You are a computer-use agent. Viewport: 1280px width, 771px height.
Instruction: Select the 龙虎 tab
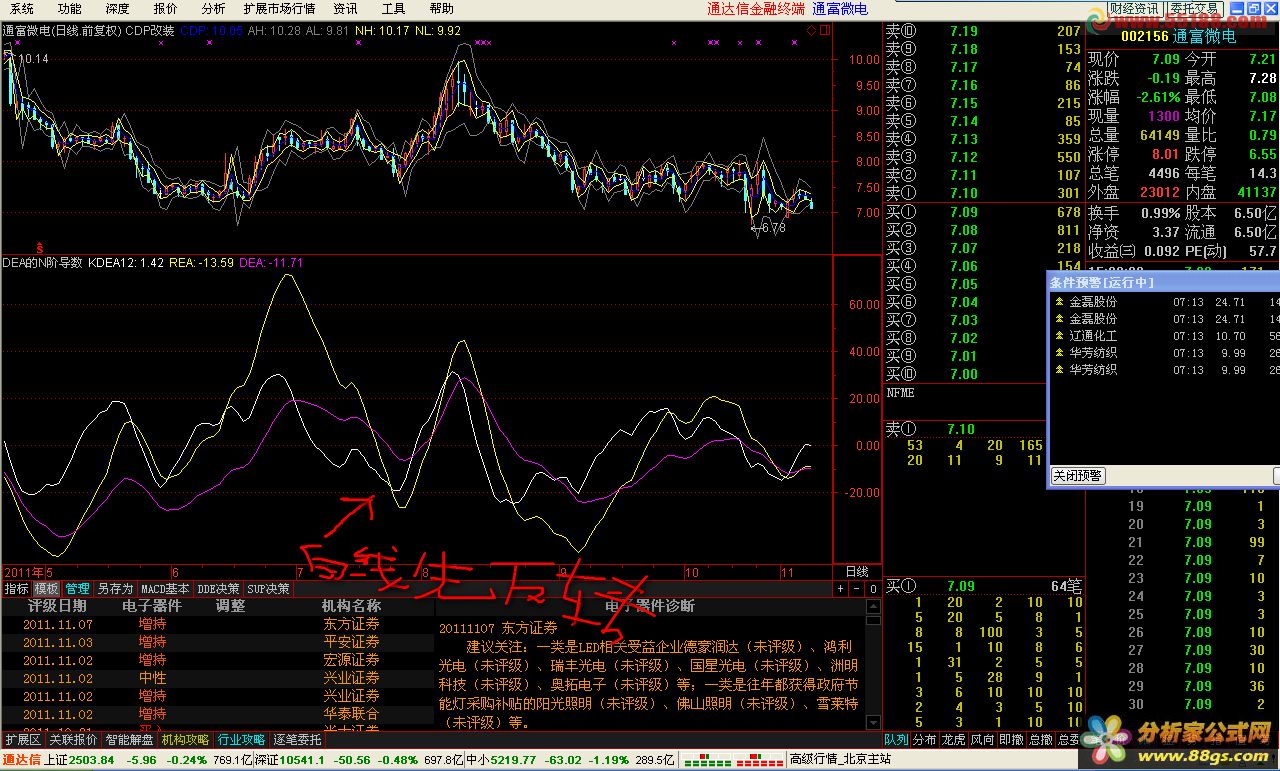954,740
